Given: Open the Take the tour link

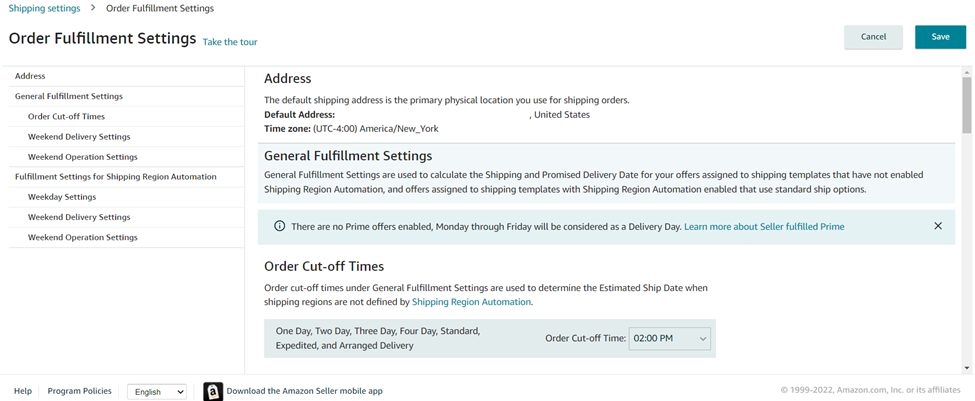Looking at the screenshot, I should (230, 42).
